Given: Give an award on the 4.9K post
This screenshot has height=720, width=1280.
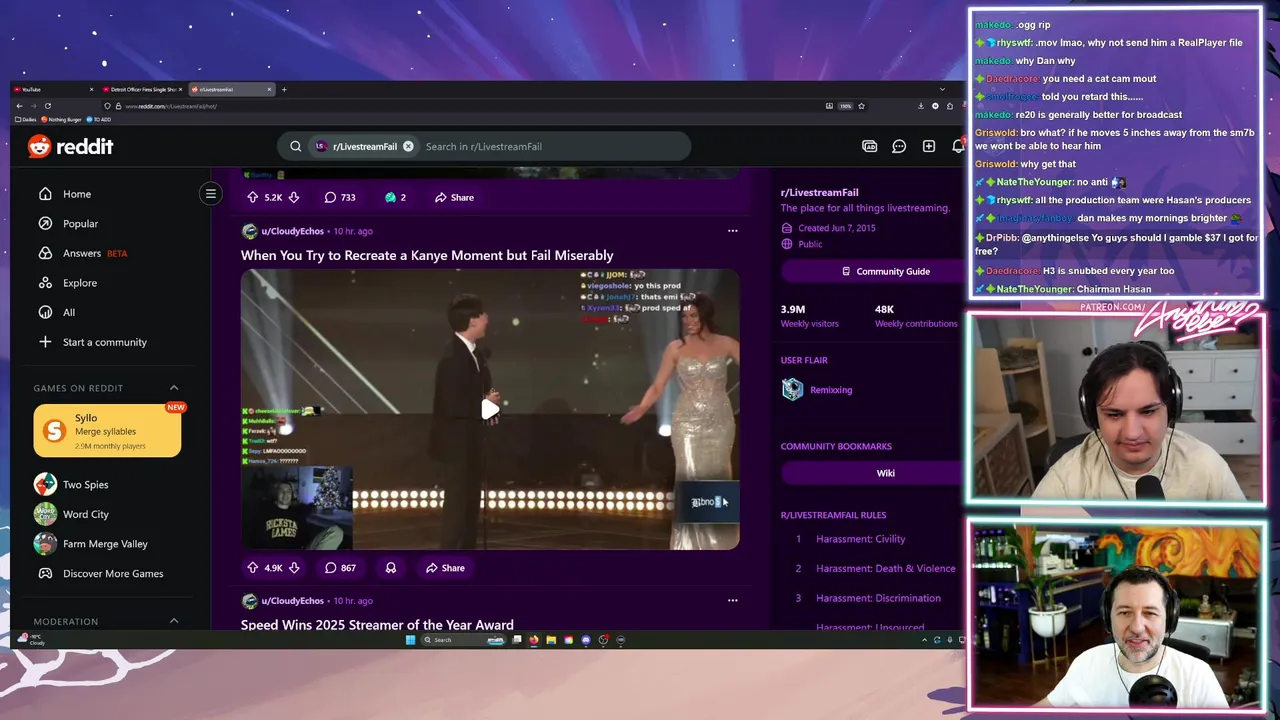Looking at the screenshot, I should [391, 568].
